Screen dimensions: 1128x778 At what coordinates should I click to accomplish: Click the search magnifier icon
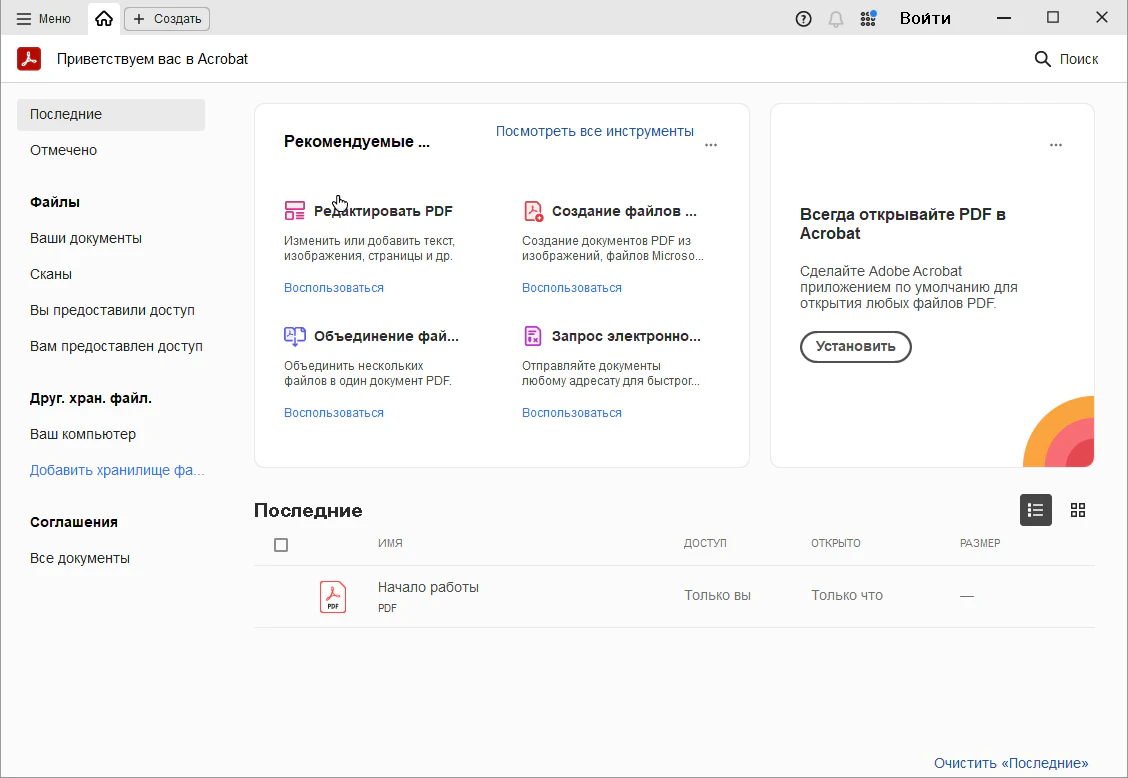[1042, 59]
